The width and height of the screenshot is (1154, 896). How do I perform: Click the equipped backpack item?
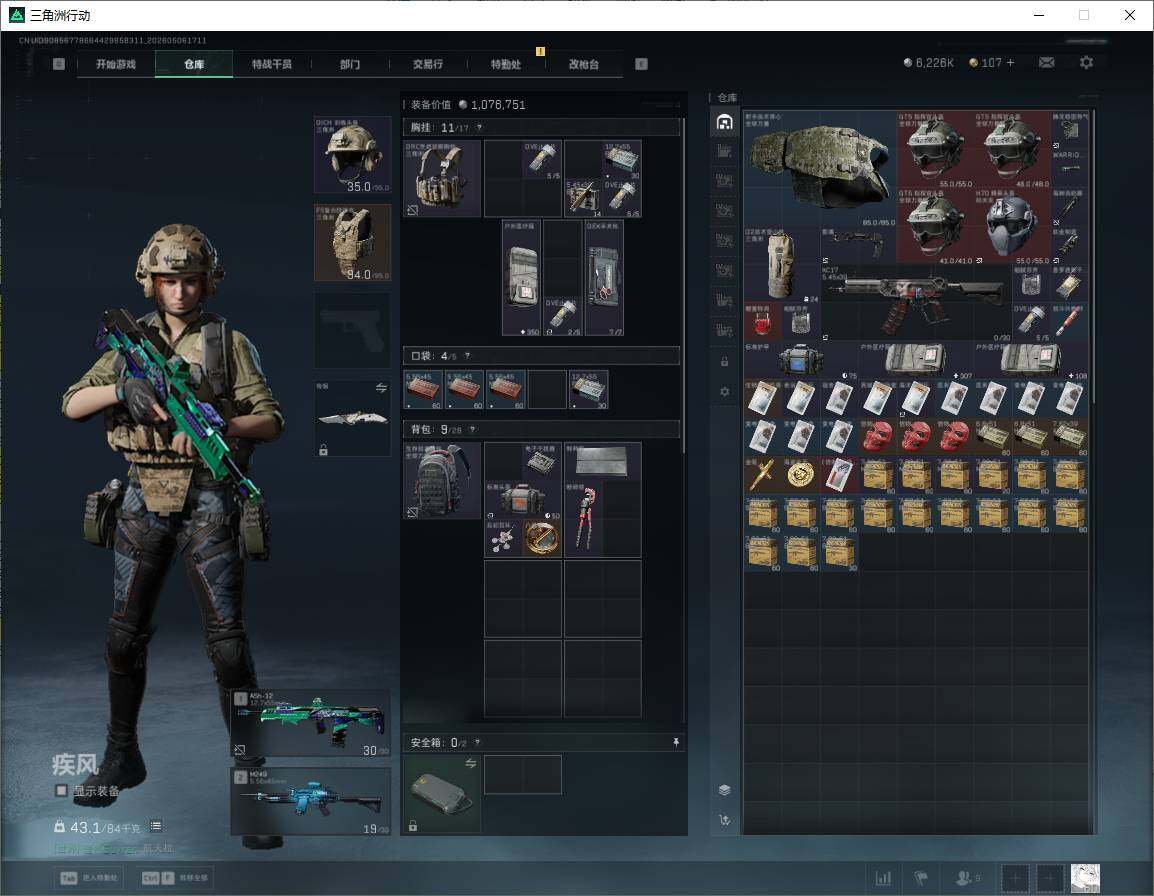[442, 480]
